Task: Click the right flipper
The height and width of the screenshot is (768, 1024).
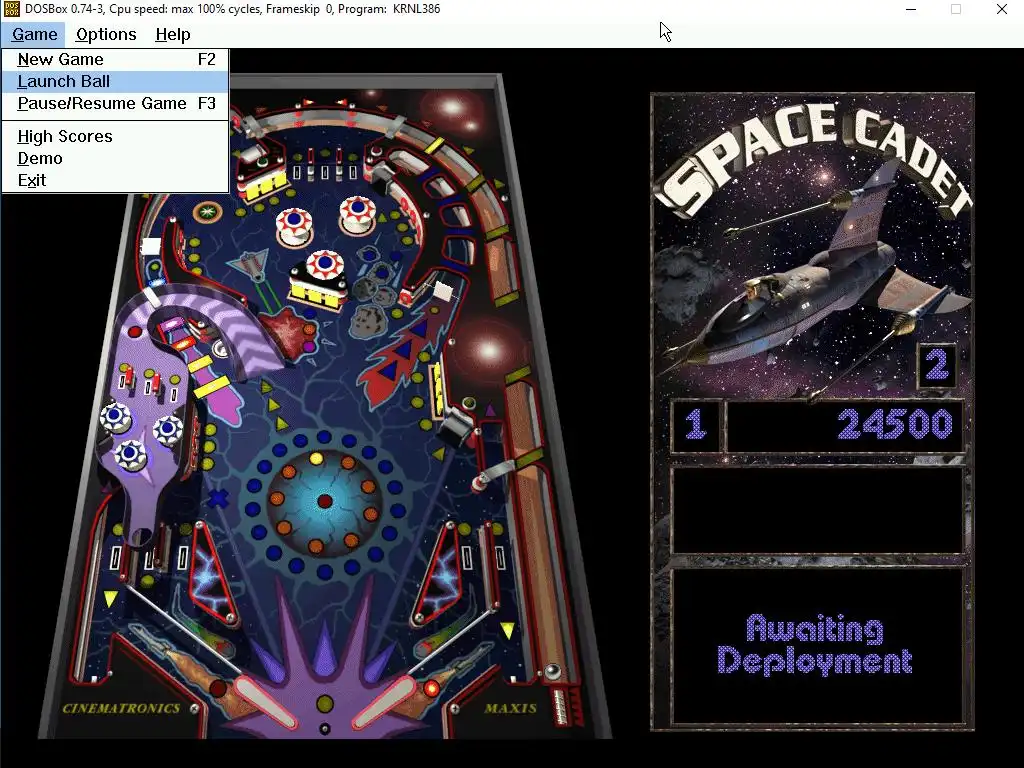Action: click(384, 702)
